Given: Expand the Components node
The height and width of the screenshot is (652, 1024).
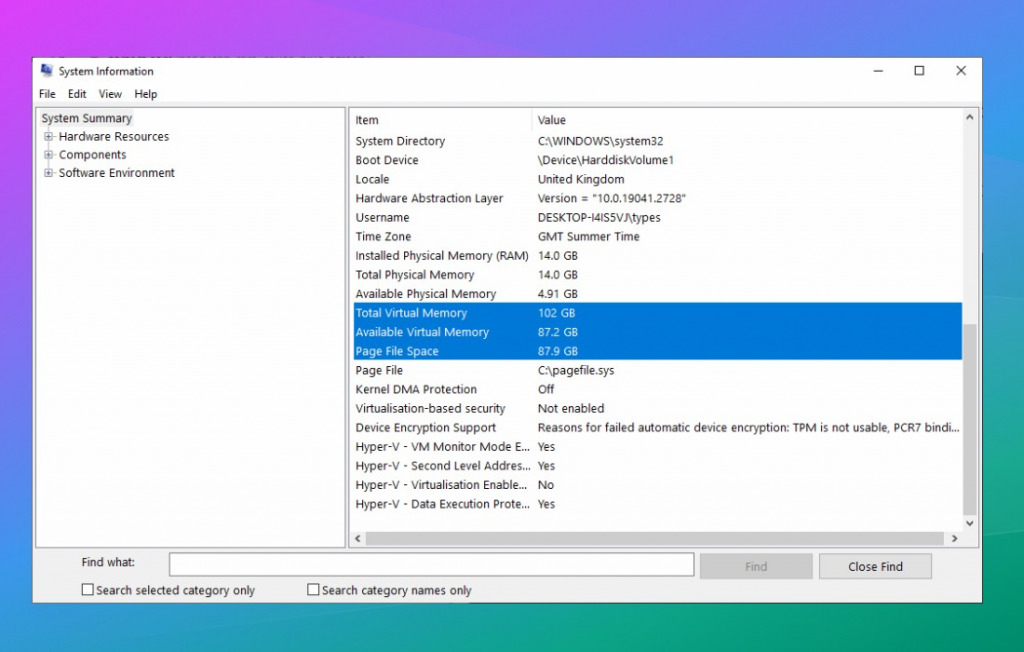Looking at the screenshot, I should click(48, 154).
